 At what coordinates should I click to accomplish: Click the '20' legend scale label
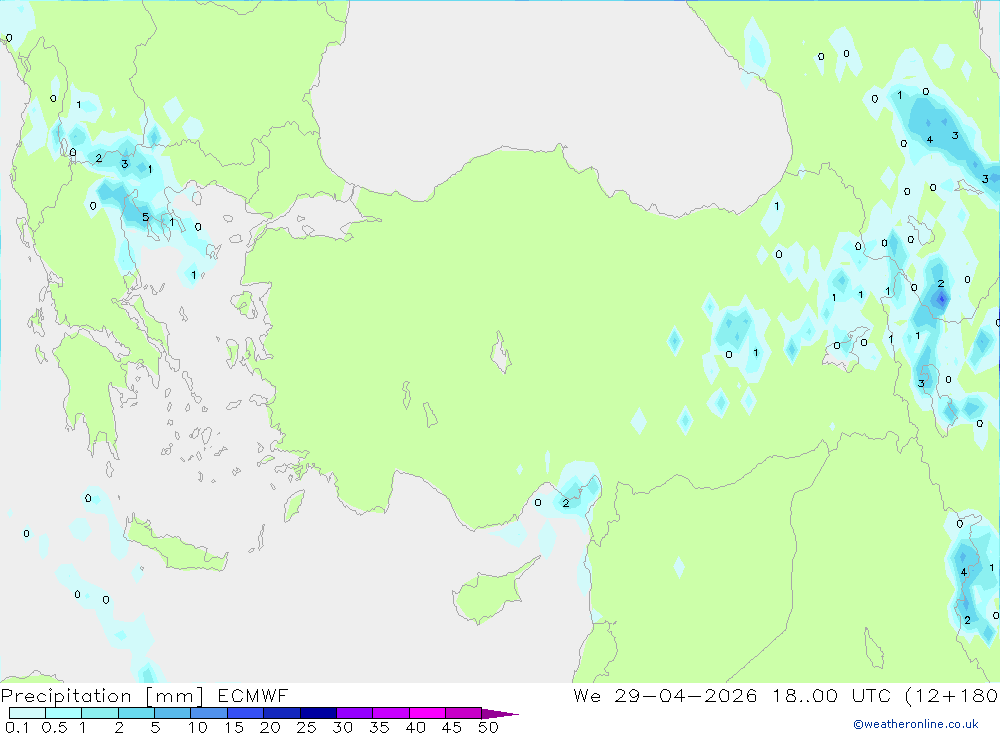[270, 727]
